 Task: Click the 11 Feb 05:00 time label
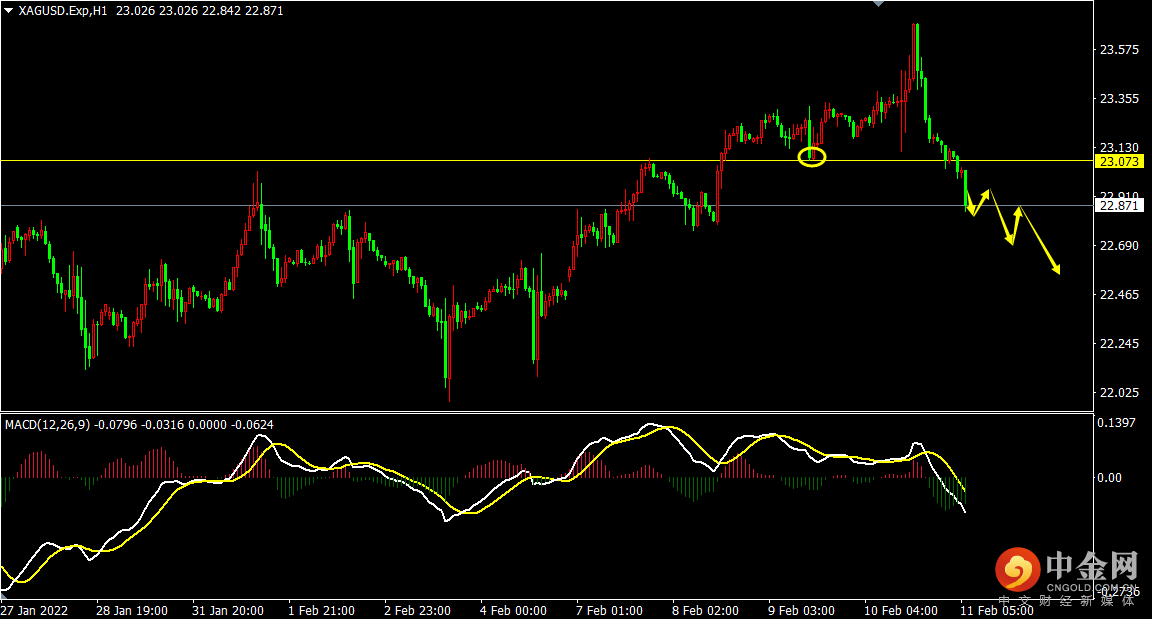click(x=996, y=611)
